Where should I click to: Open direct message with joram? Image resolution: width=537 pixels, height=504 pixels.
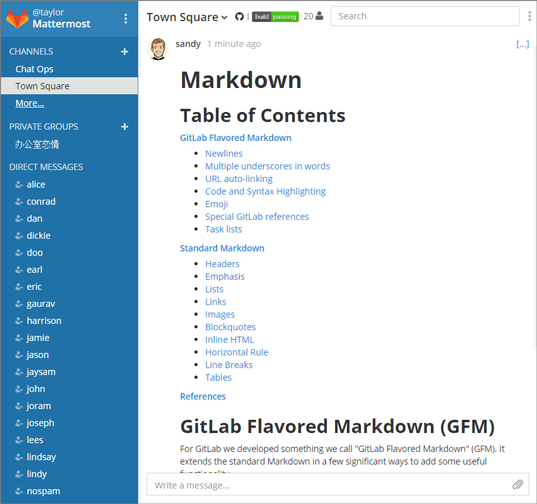[x=39, y=406]
